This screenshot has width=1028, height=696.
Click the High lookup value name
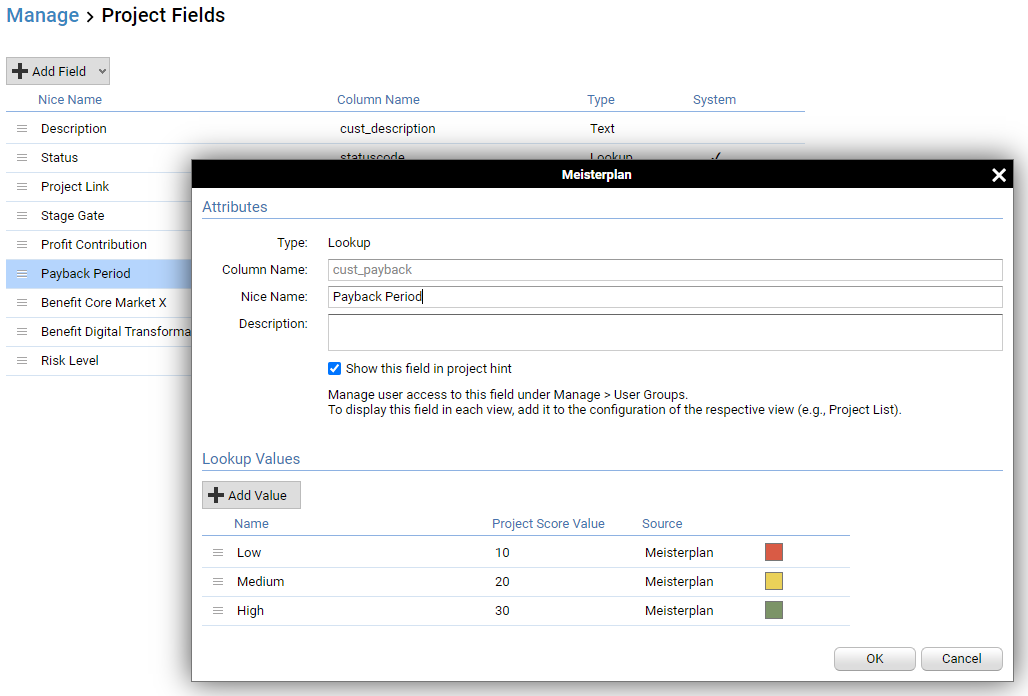250,610
